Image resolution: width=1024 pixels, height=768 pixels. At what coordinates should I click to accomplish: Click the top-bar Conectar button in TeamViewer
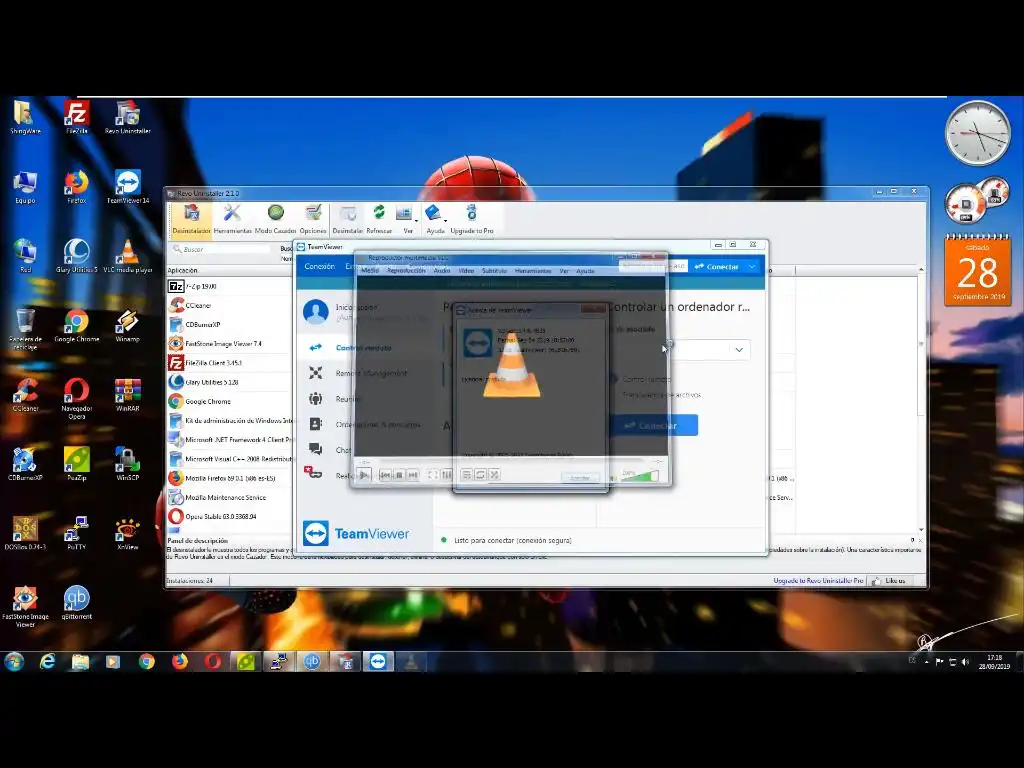point(717,266)
